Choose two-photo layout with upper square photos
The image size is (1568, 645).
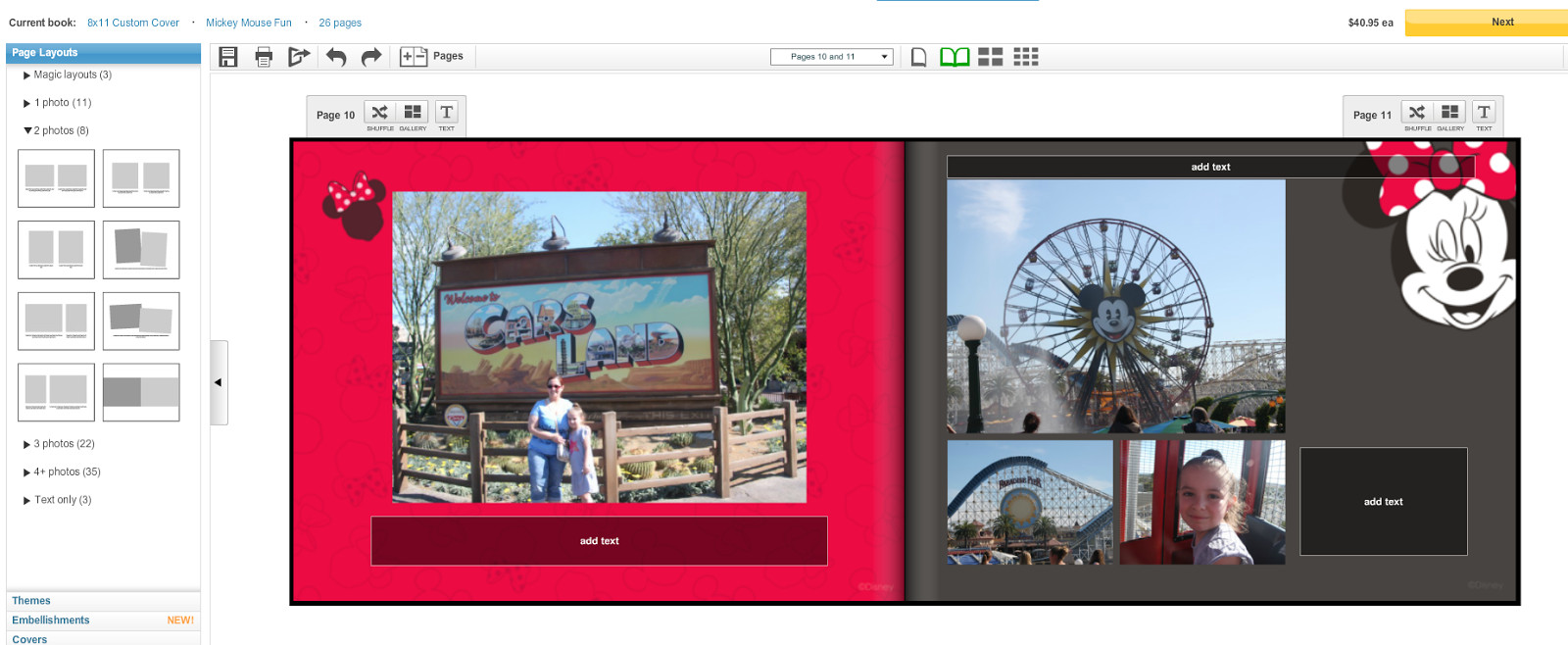click(x=141, y=178)
